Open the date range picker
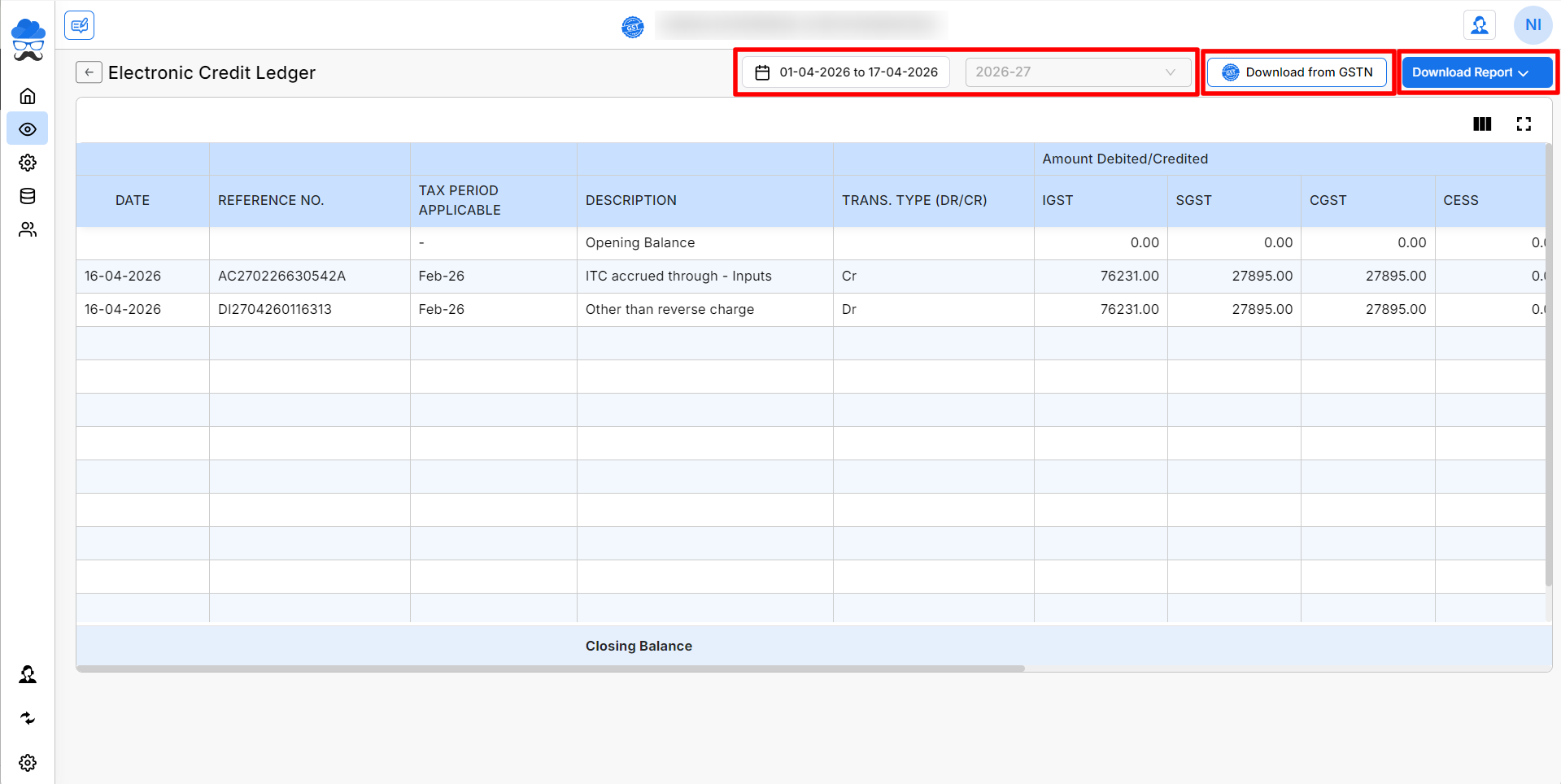The image size is (1561, 784). point(846,72)
